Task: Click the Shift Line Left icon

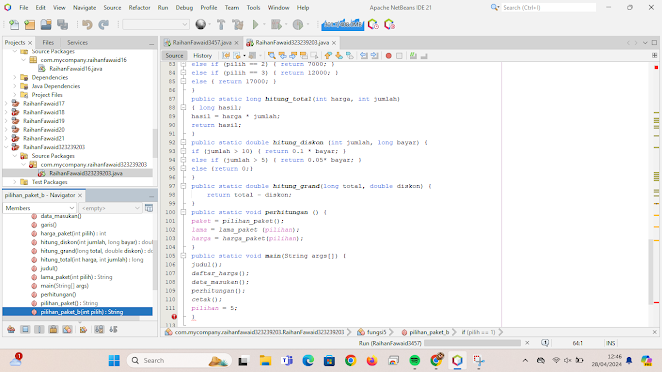Action: pos(364,56)
